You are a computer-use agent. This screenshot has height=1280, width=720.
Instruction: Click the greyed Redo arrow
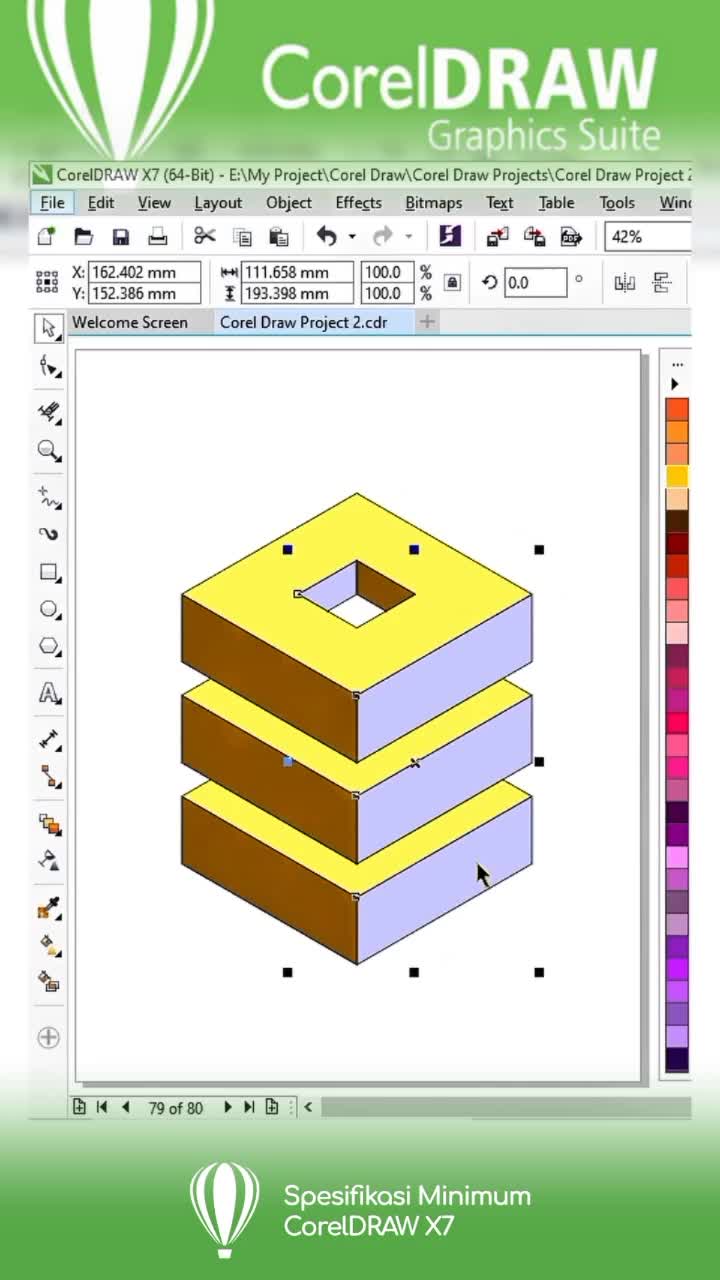pos(382,236)
